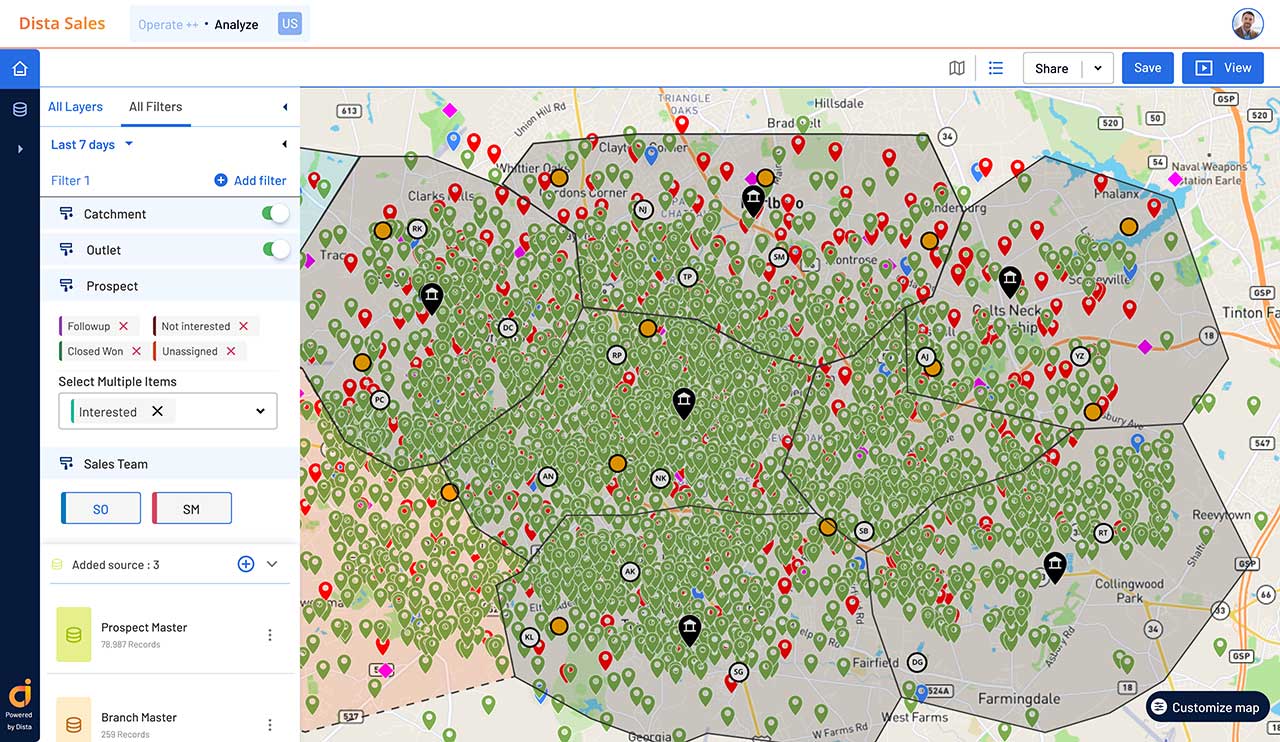The image size is (1280, 742).
Task: Click the Sales Team filter icon
Action: pyautogui.click(x=67, y=464)
